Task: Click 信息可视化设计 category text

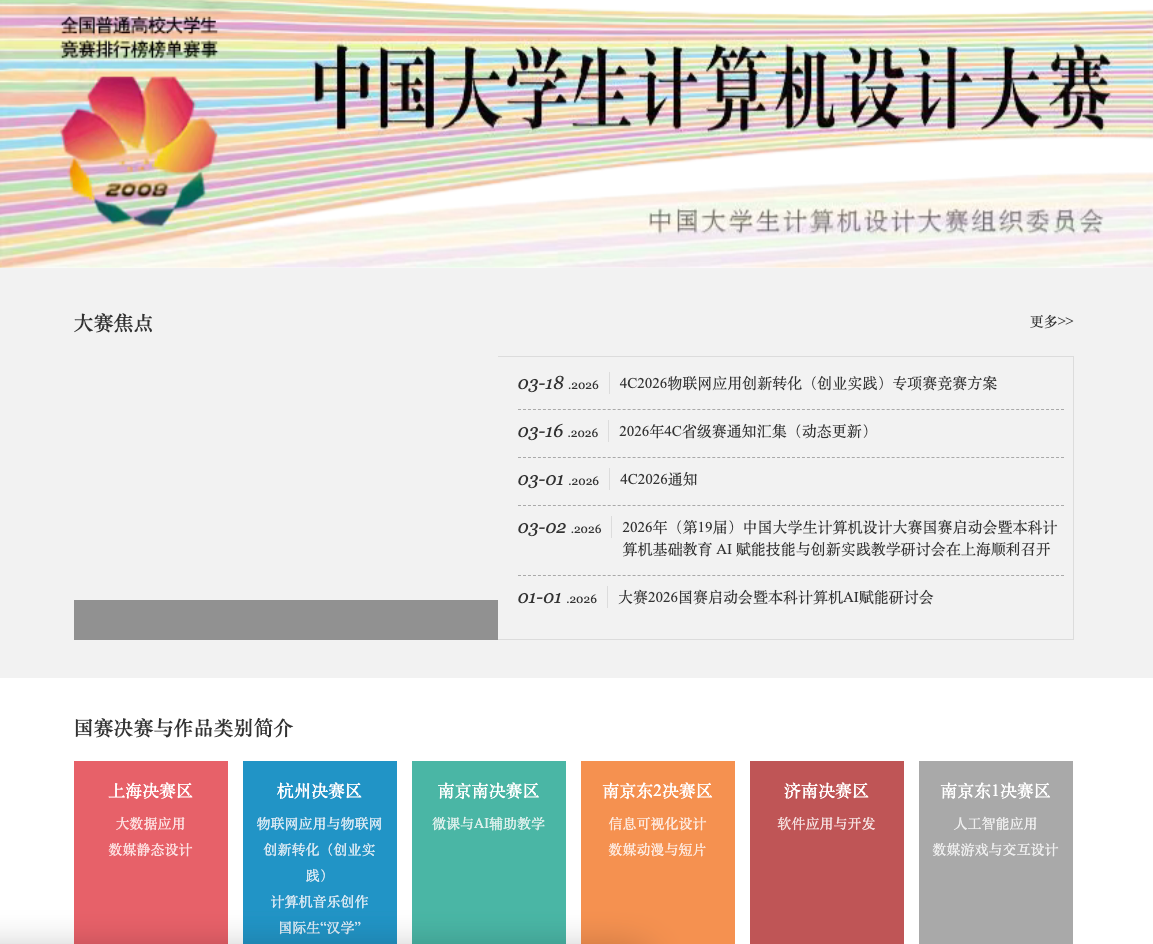Action: (x=658, y=824)
